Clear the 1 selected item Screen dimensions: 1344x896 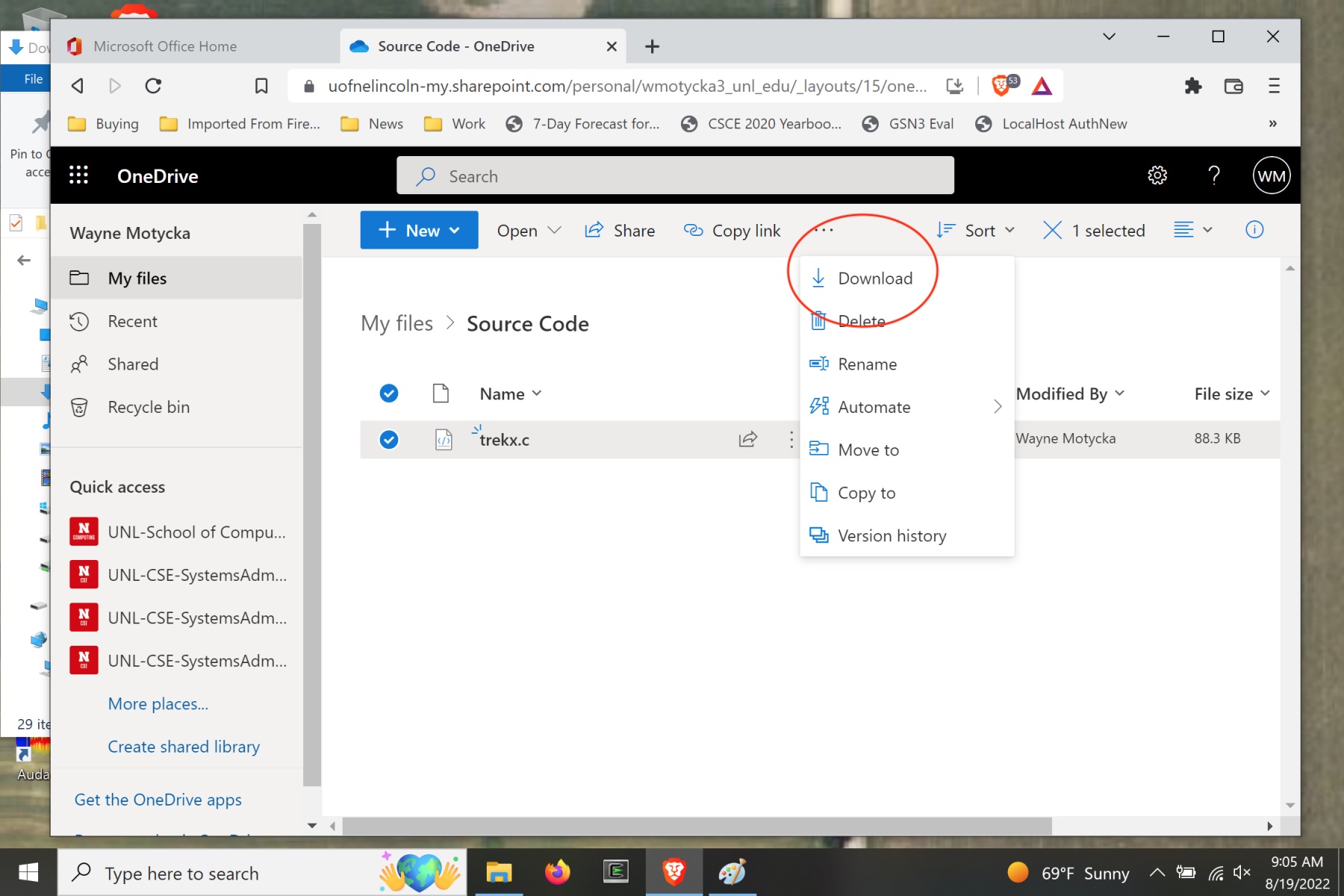[1052, 230]
